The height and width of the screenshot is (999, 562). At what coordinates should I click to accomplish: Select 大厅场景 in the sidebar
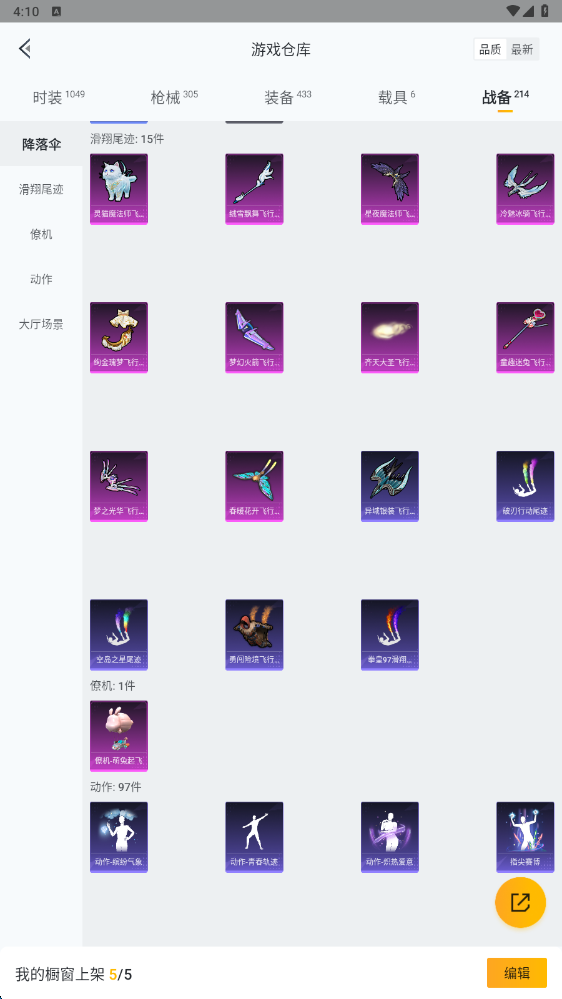click(x=41, y=324)
